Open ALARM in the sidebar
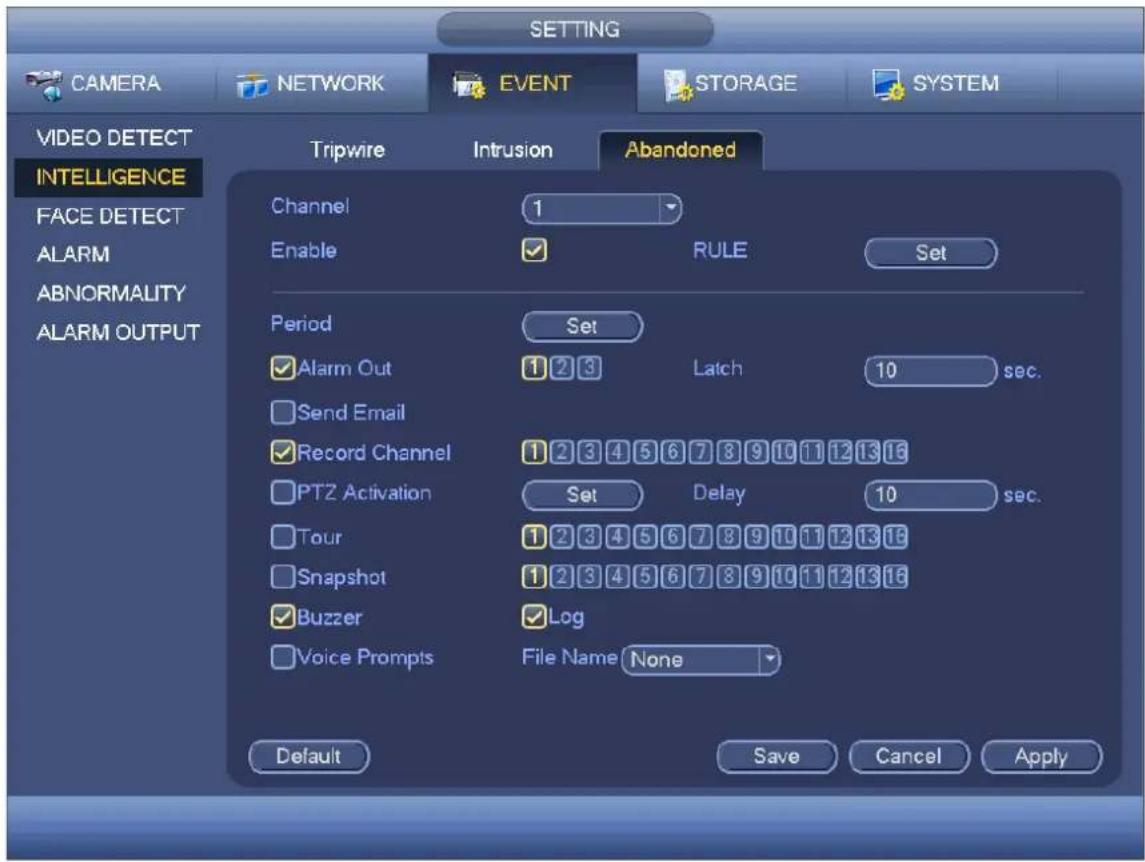The width and height of the screenshot is (1145, 862). pos(73,254)
